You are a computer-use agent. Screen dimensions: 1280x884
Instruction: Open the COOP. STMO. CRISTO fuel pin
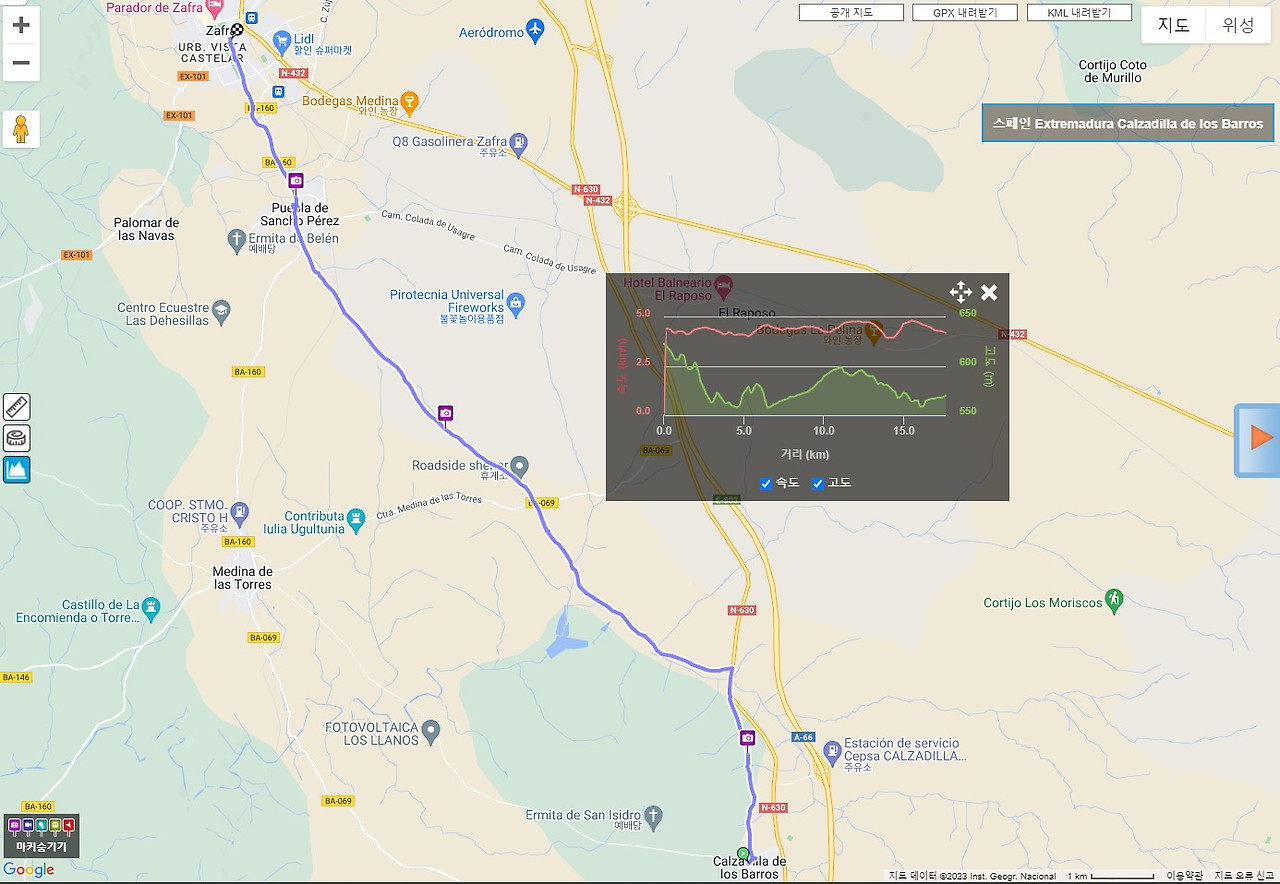[239, 512]
